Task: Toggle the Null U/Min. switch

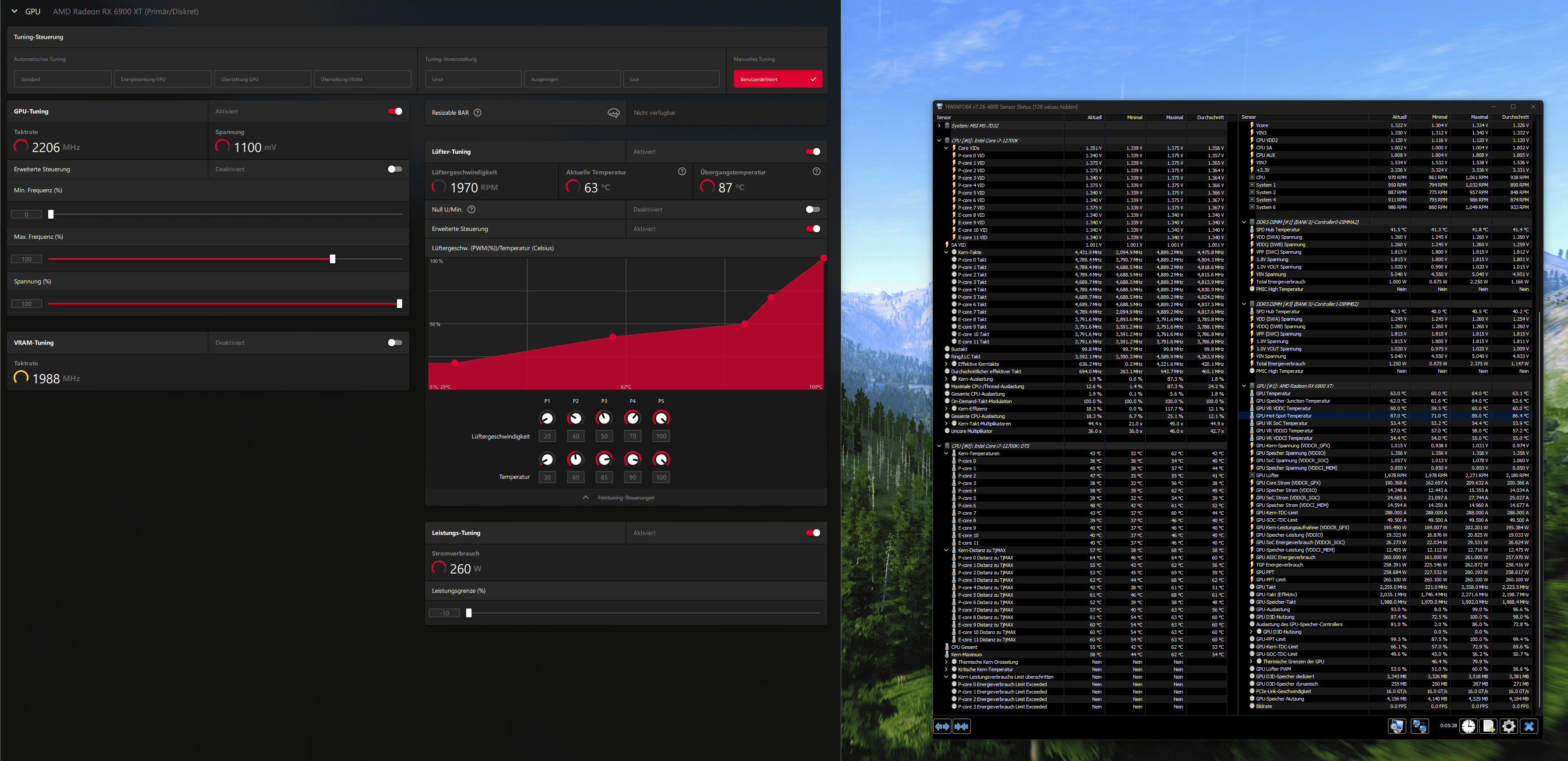Action: (x=813, y=209)
